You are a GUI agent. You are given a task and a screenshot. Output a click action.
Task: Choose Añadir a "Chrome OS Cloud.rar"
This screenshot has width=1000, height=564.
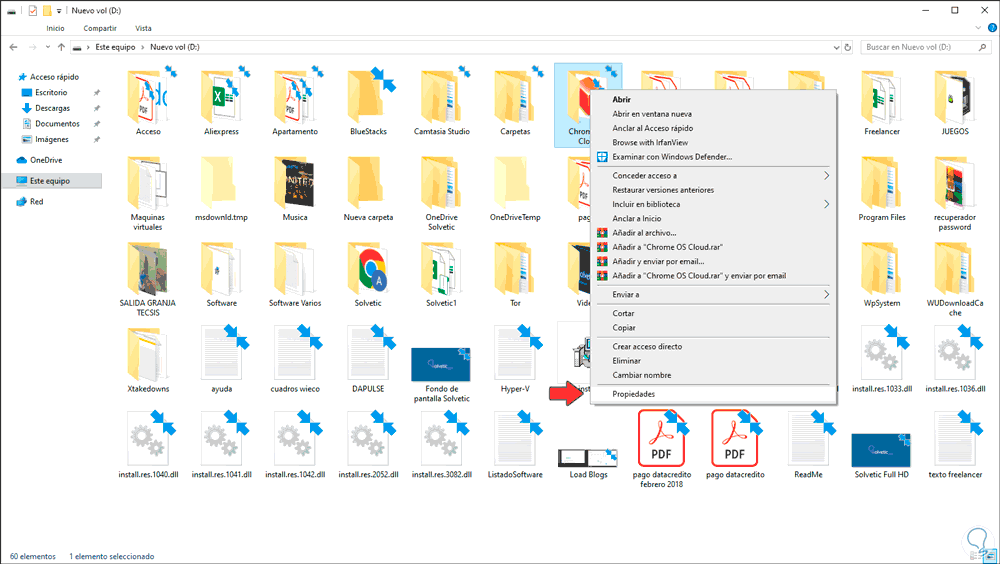click(x=667, y=247)
